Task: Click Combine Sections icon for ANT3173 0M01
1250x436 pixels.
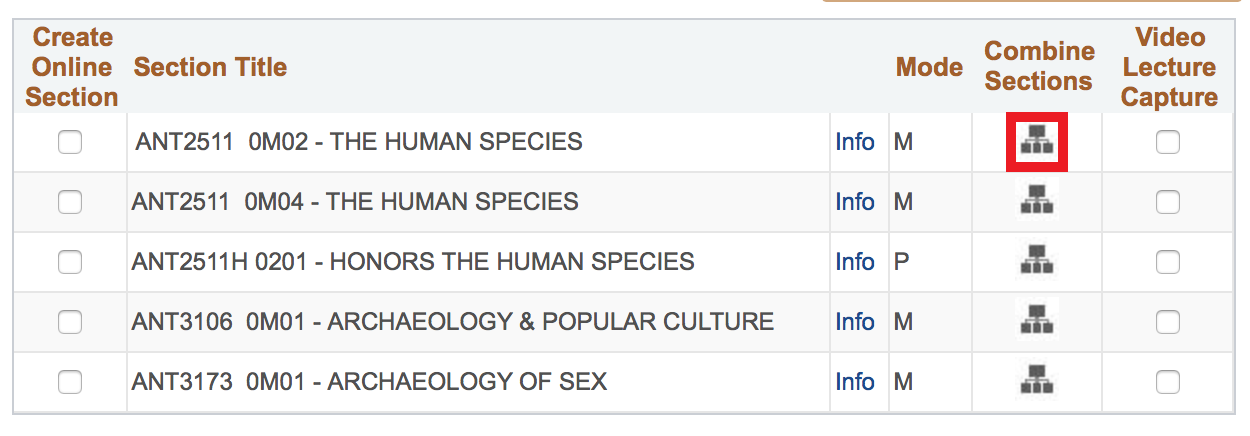Action: 1037,381
